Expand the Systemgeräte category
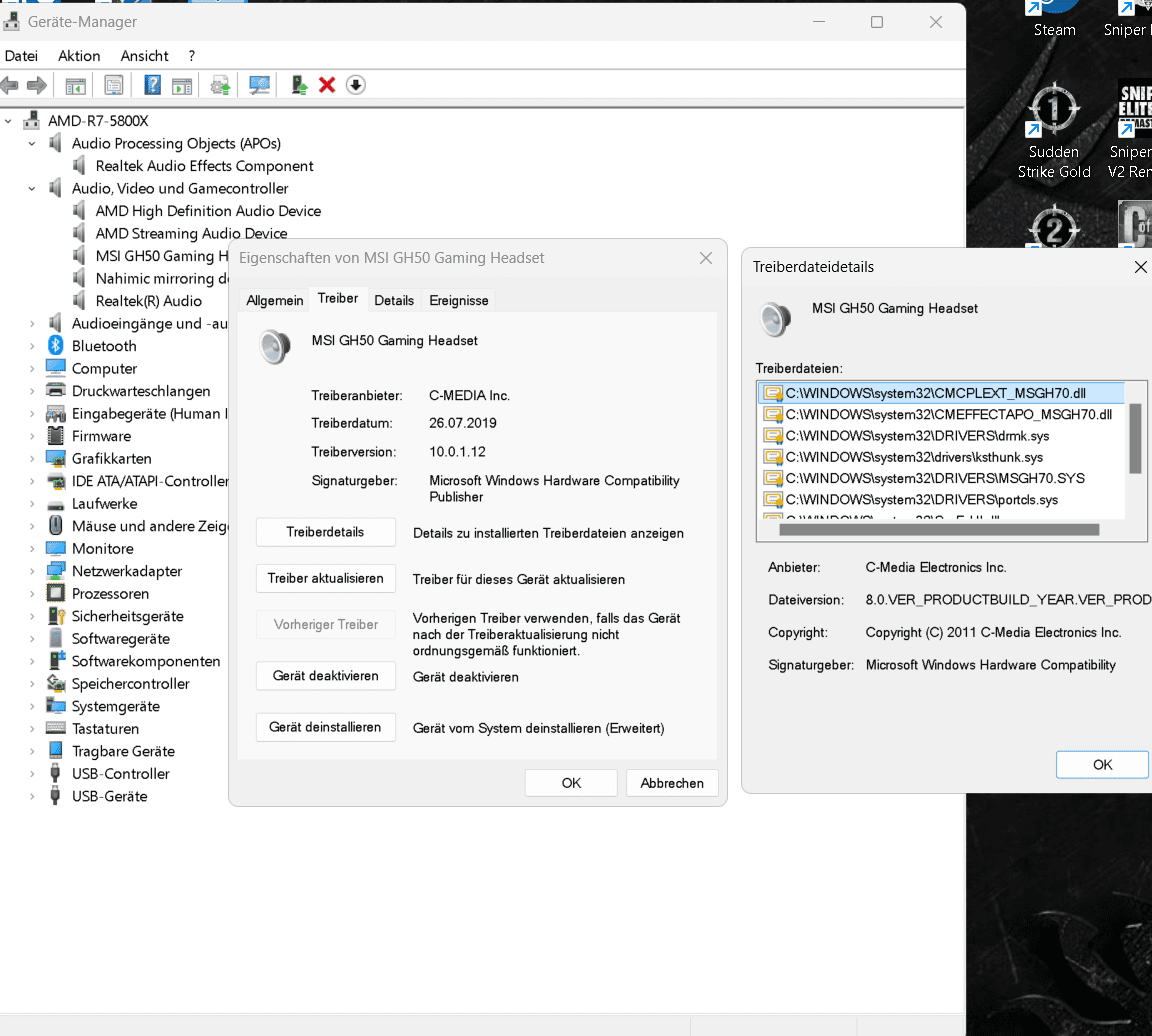1152x1036 pixels. click(x=32, y=706)
